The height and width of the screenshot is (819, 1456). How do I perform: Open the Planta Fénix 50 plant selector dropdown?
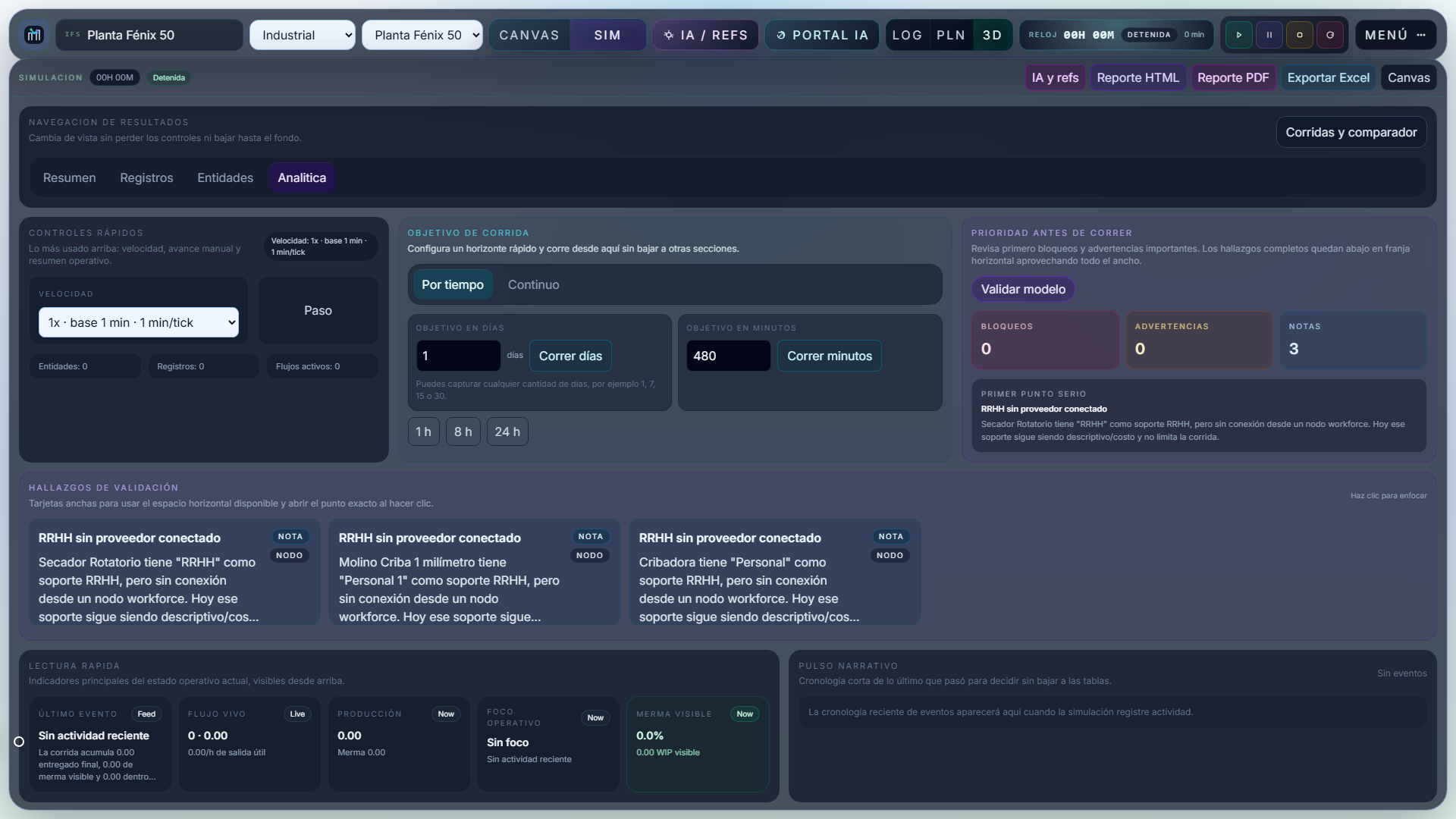422,35
